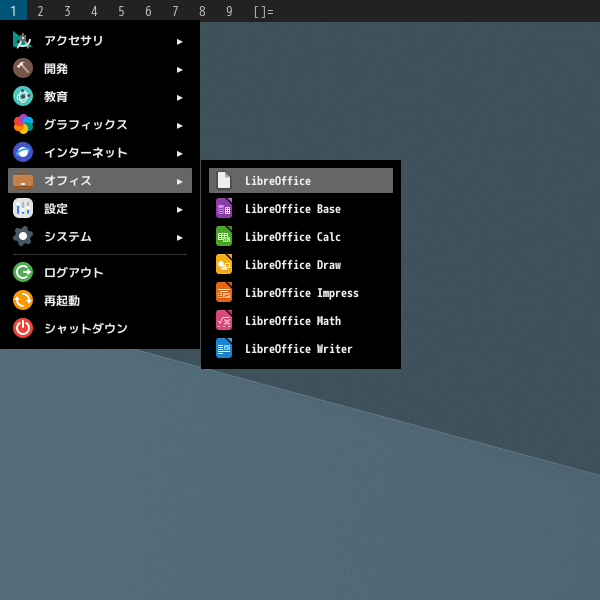The image size is (600, 600).
Task: Click the purple LibreOffice Base icon
Action: coord(224,208)
